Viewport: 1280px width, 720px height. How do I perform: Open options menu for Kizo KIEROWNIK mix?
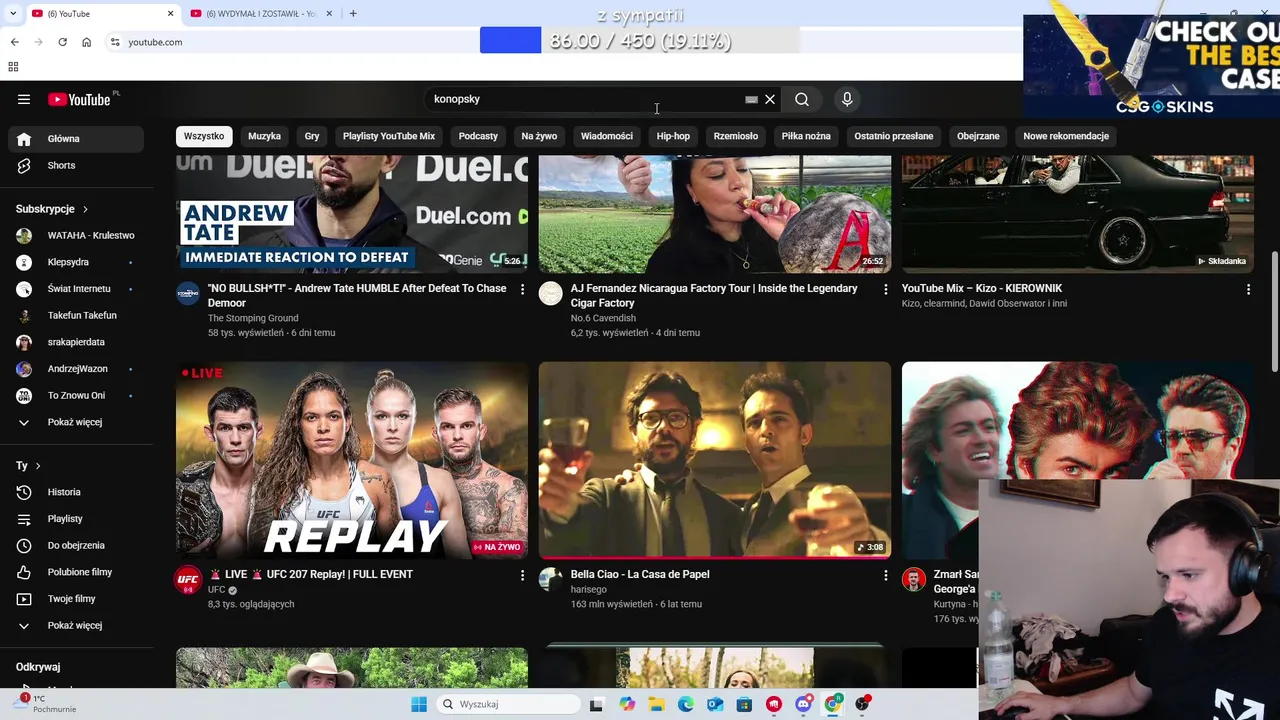coord(1248,289)
